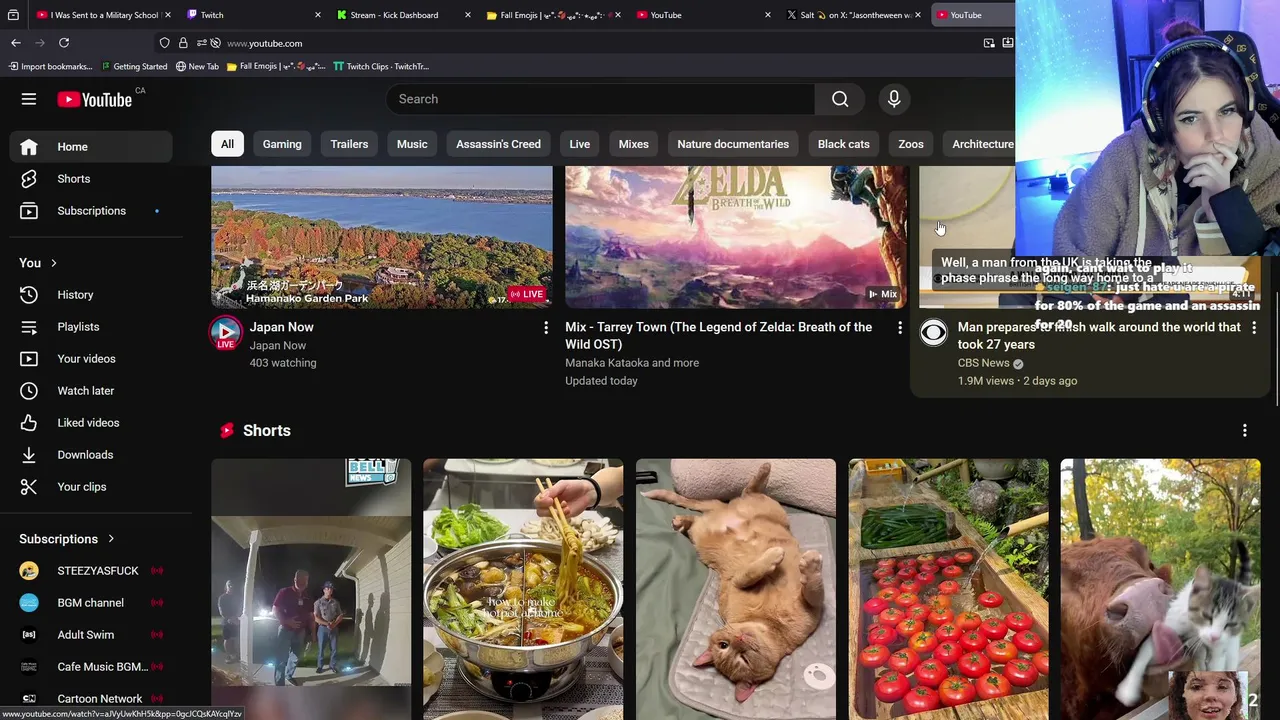Open options for CBS News video

click(x=1254, y=328)
